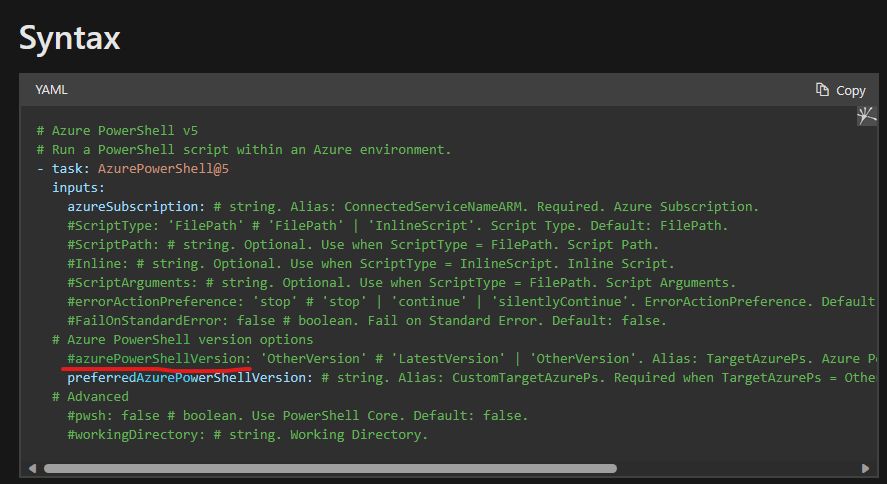The height and width of the screenshot is (484, 887).
Task: Click the copy icon beside Copy
Action: pyautogui.click(x=822, y=89)
